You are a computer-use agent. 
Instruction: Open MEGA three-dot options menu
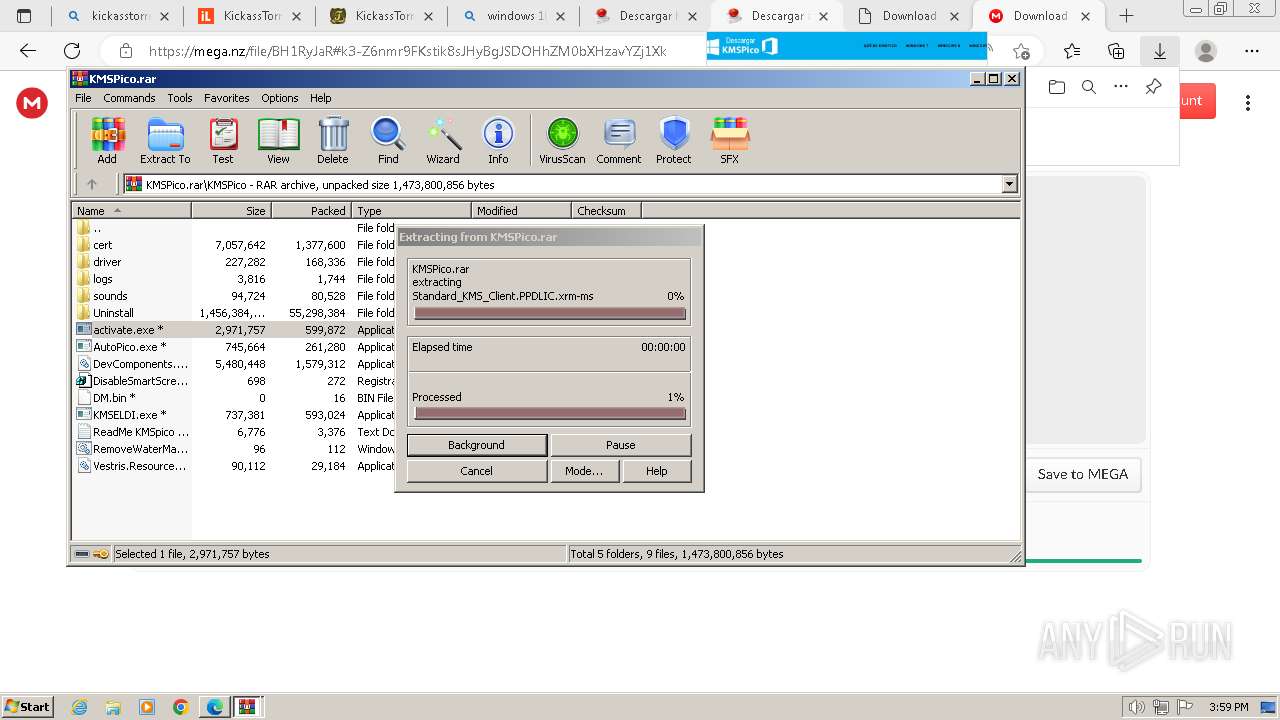pos(1248,102)
